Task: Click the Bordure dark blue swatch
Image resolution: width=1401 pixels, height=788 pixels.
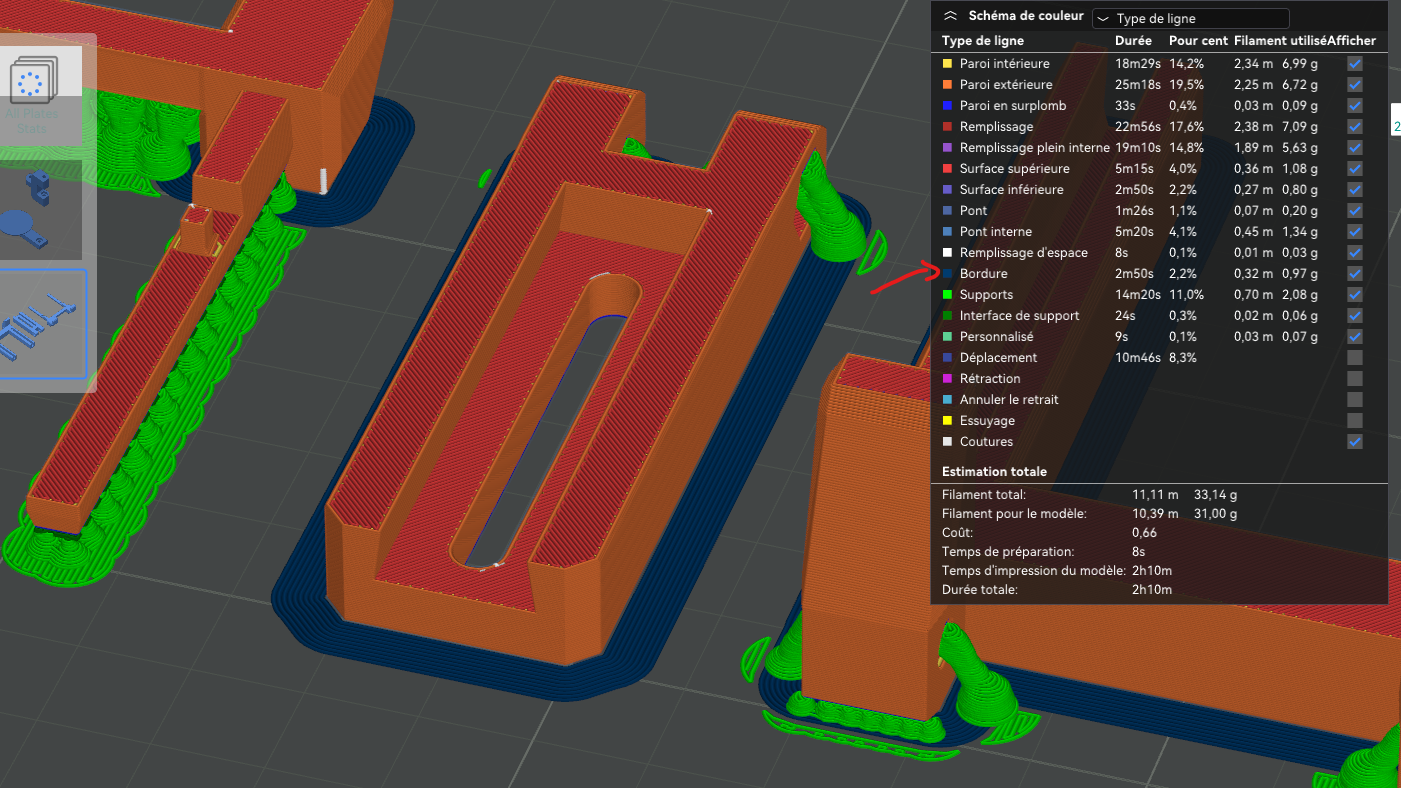Action: click(x=948, y=273)
